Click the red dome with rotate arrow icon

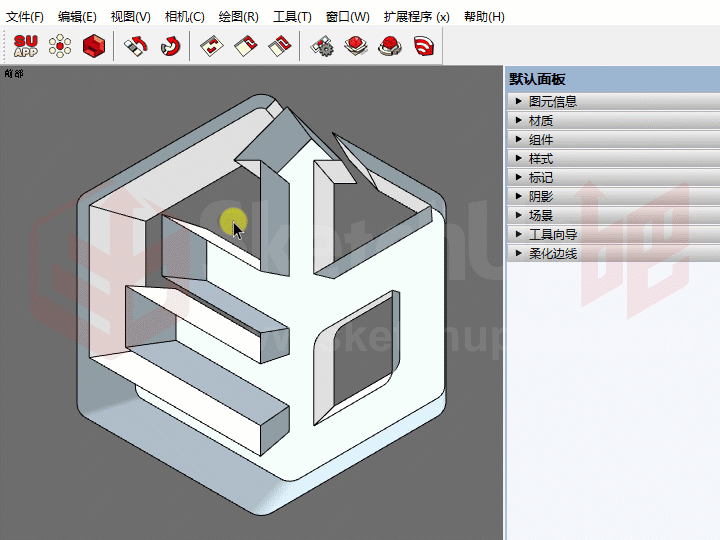390,46
